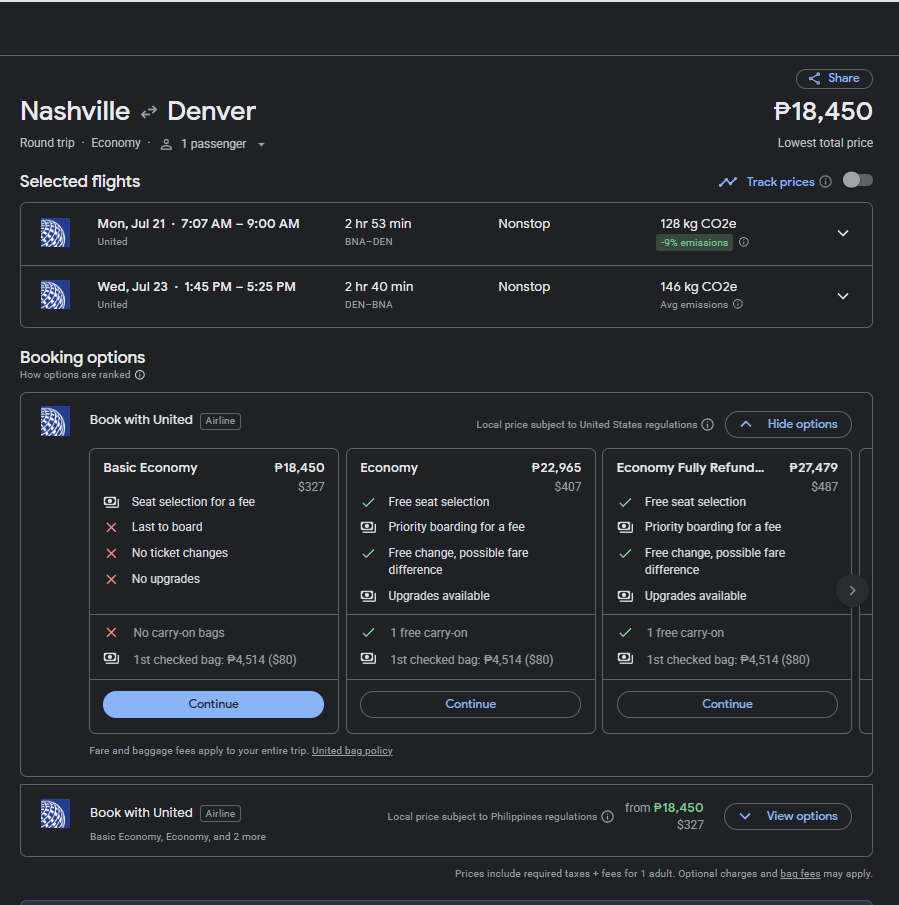Click the 2 hr 40 min duration
This screenshot has width=899, height=905.
point(379,287)
